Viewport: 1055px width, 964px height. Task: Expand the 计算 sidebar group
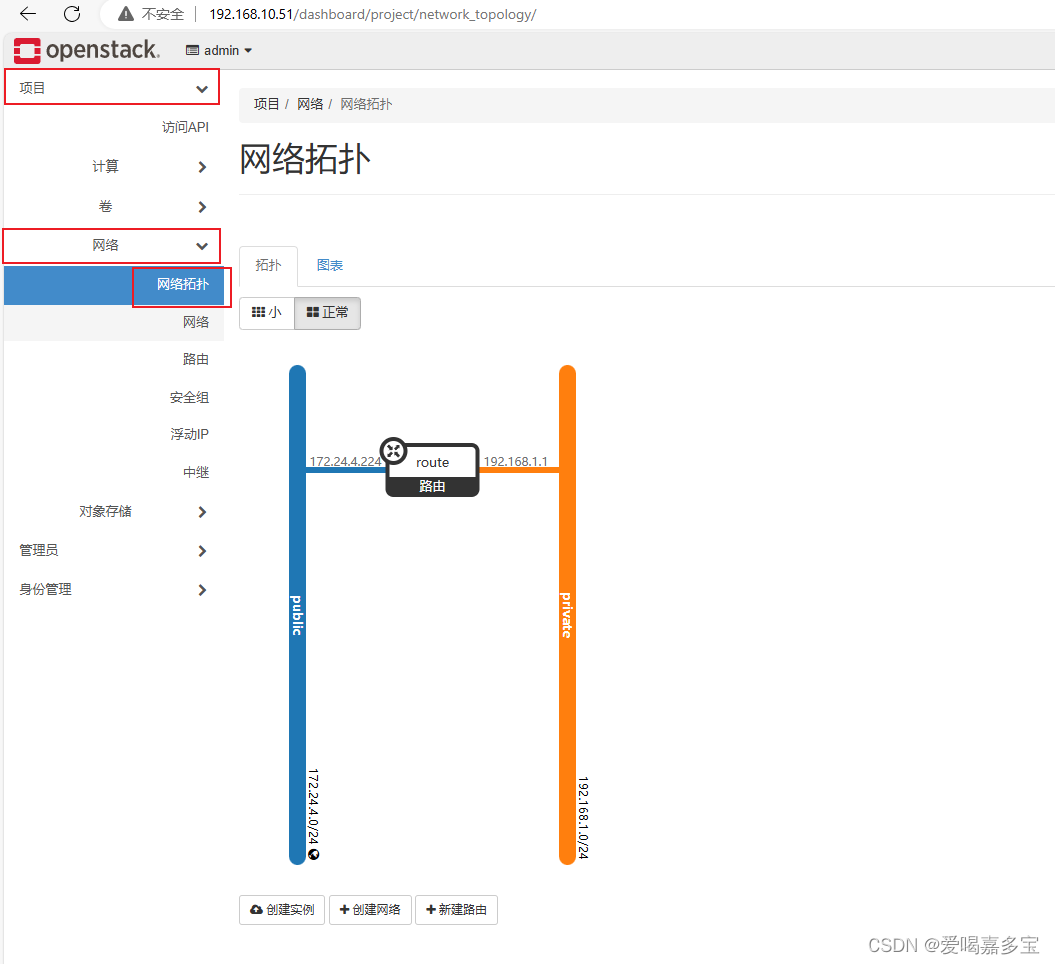[x=113, y=166]
